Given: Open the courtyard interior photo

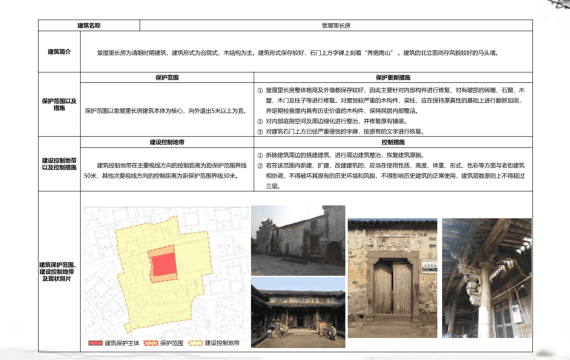Looking at the screenshot, I should pos(298,312).
